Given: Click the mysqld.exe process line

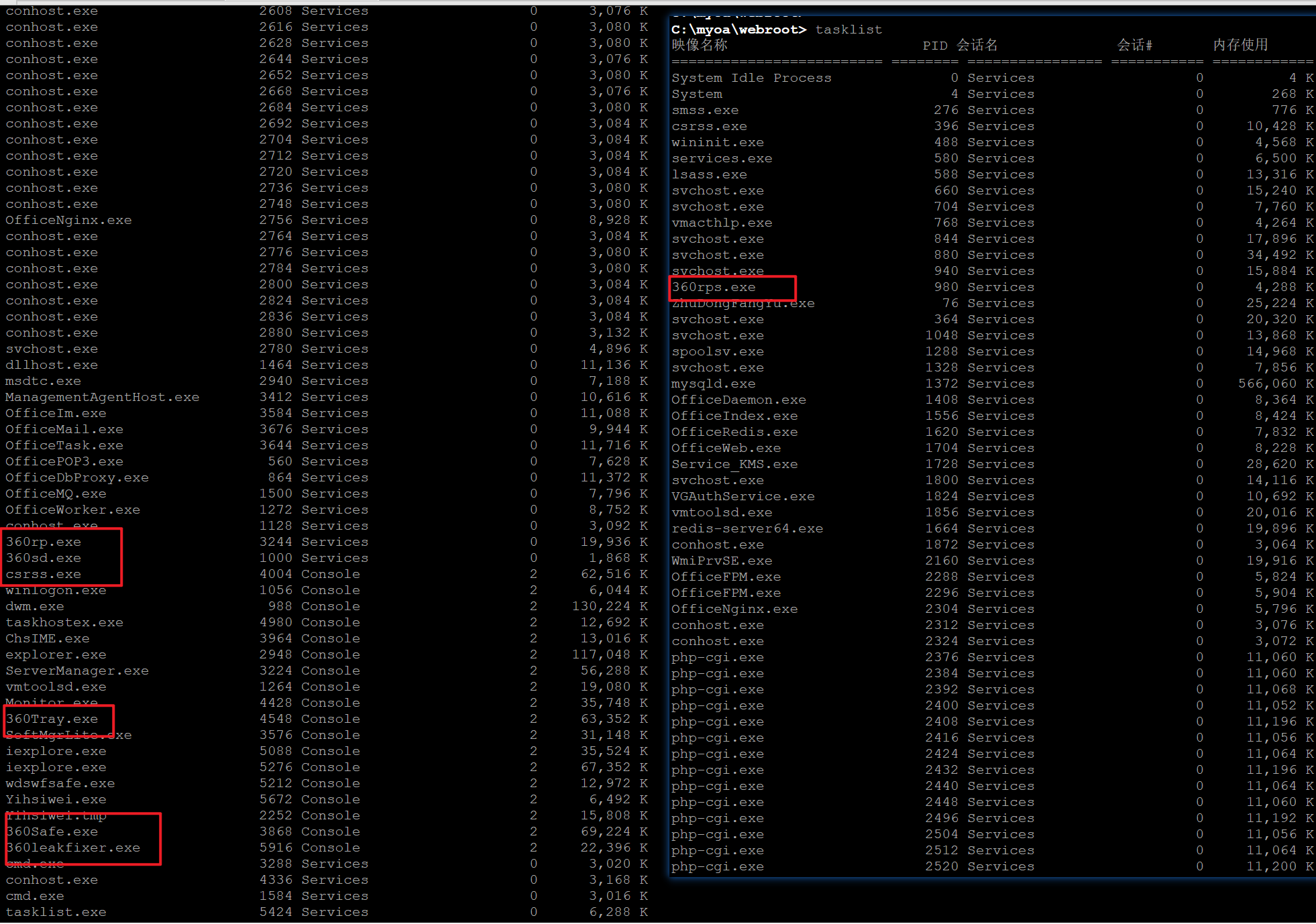Looking at the screenshot, I should tap(714, 384).
